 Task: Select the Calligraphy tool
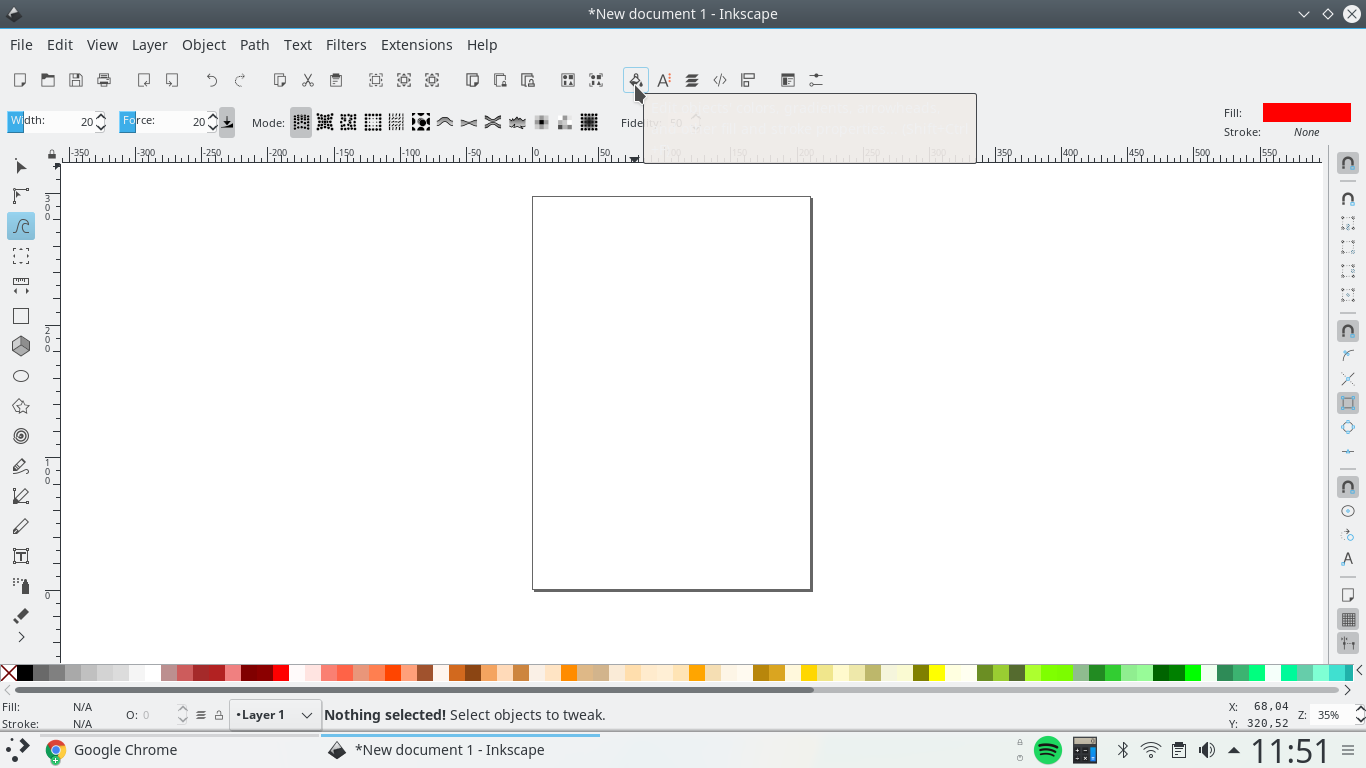(x=21, y=526)
